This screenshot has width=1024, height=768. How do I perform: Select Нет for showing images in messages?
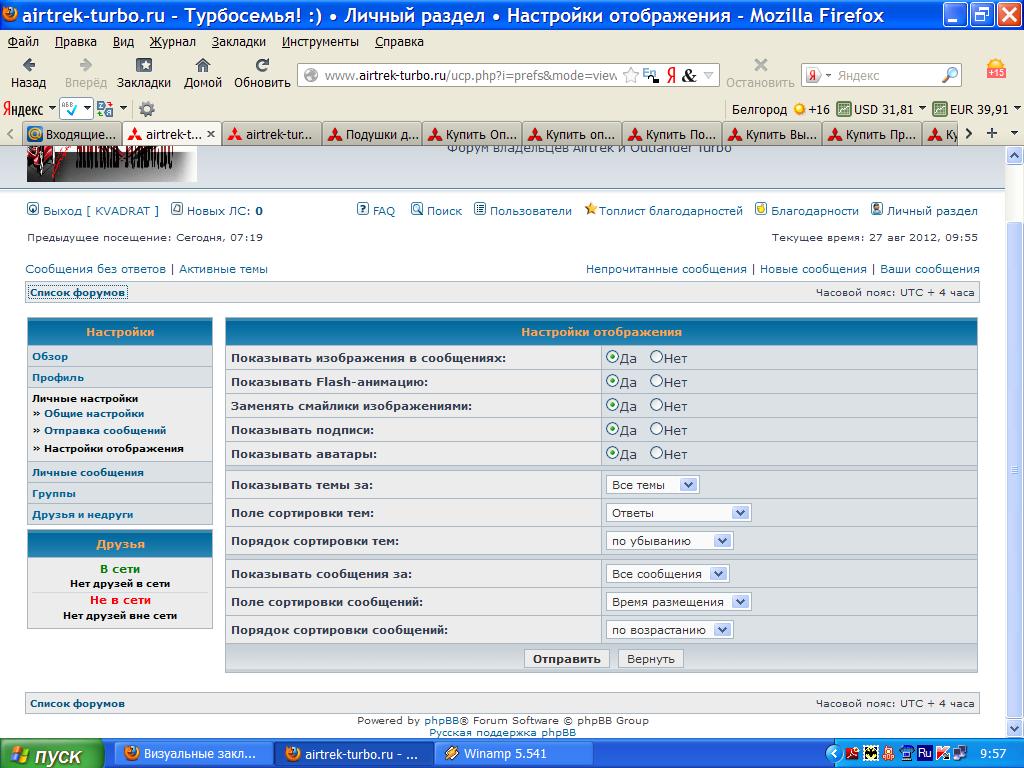tap(657, 357)
